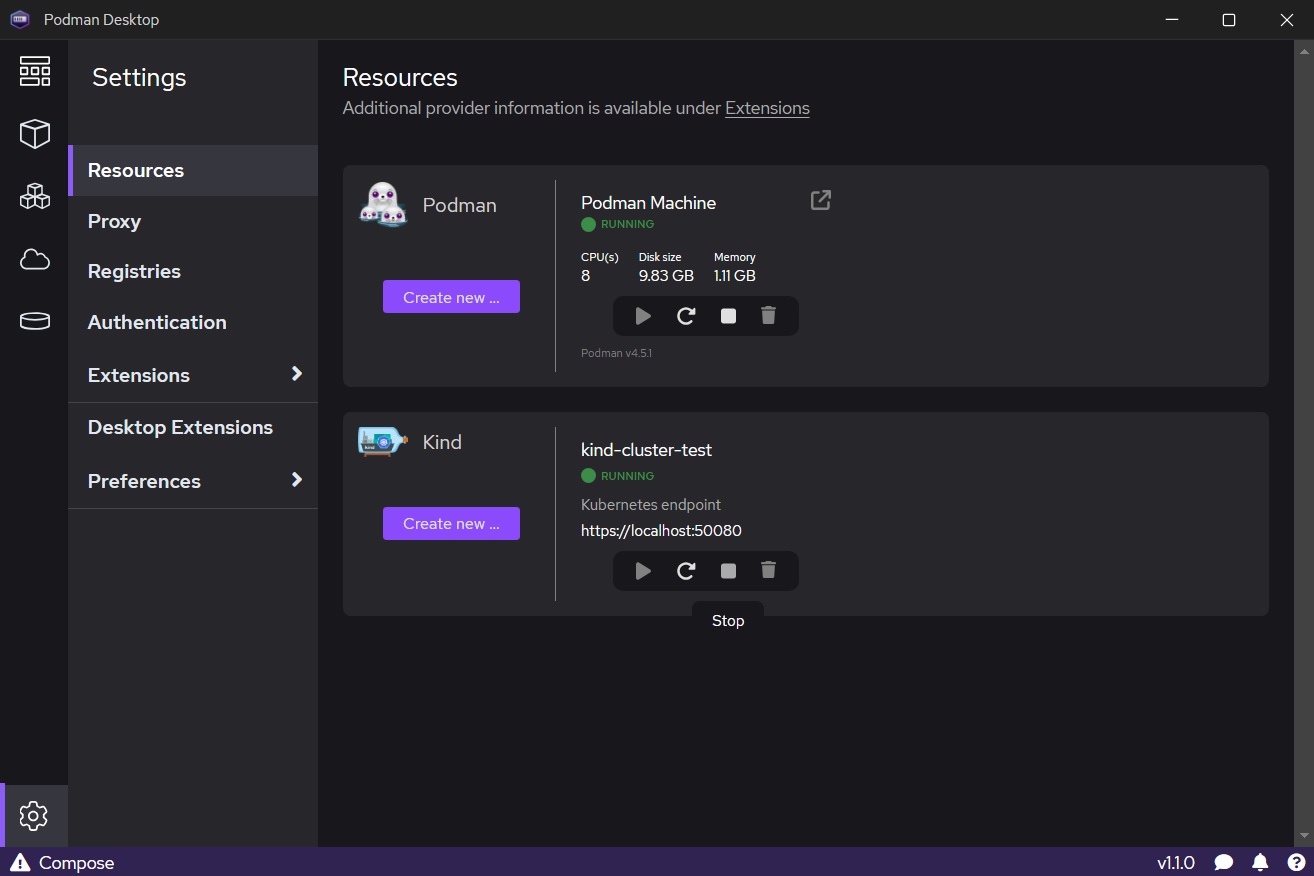The height and width of the screenshot is (876, 1314).
Task: Expand the Preferences settings section
Action: (296, 480)
